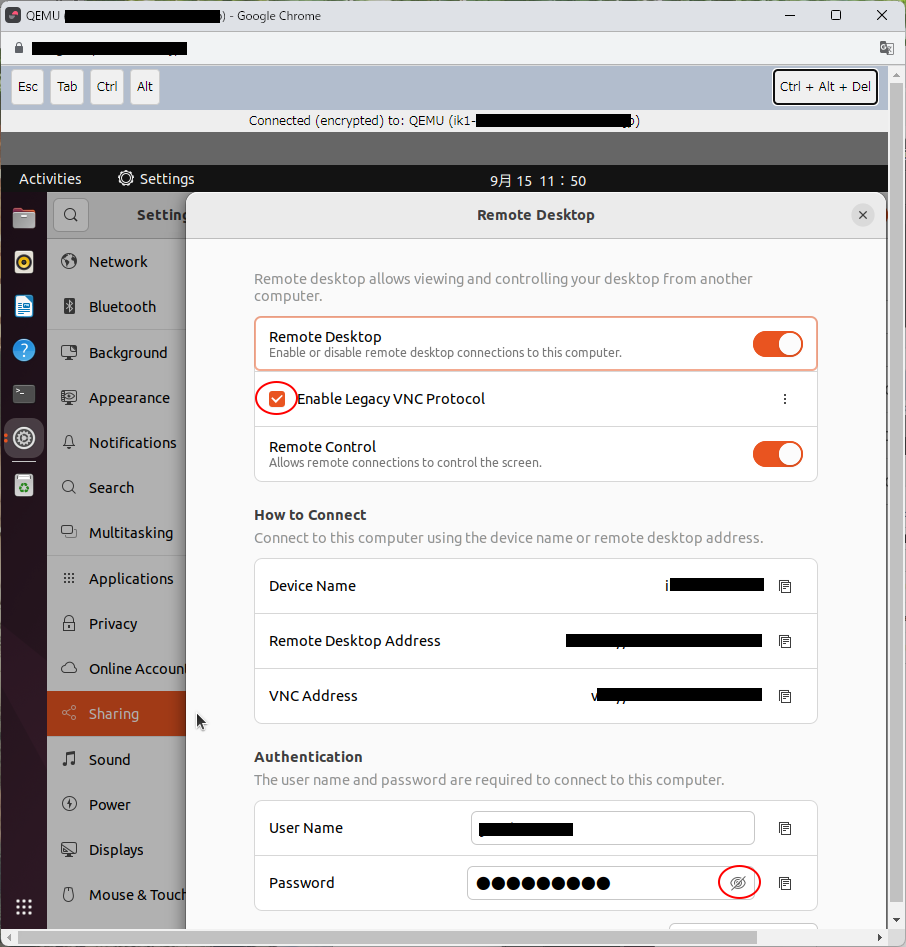This screenshot has height=947, width=906.
Task: Click the vertical scrollbar down arrow
Action: pos(896,920)
